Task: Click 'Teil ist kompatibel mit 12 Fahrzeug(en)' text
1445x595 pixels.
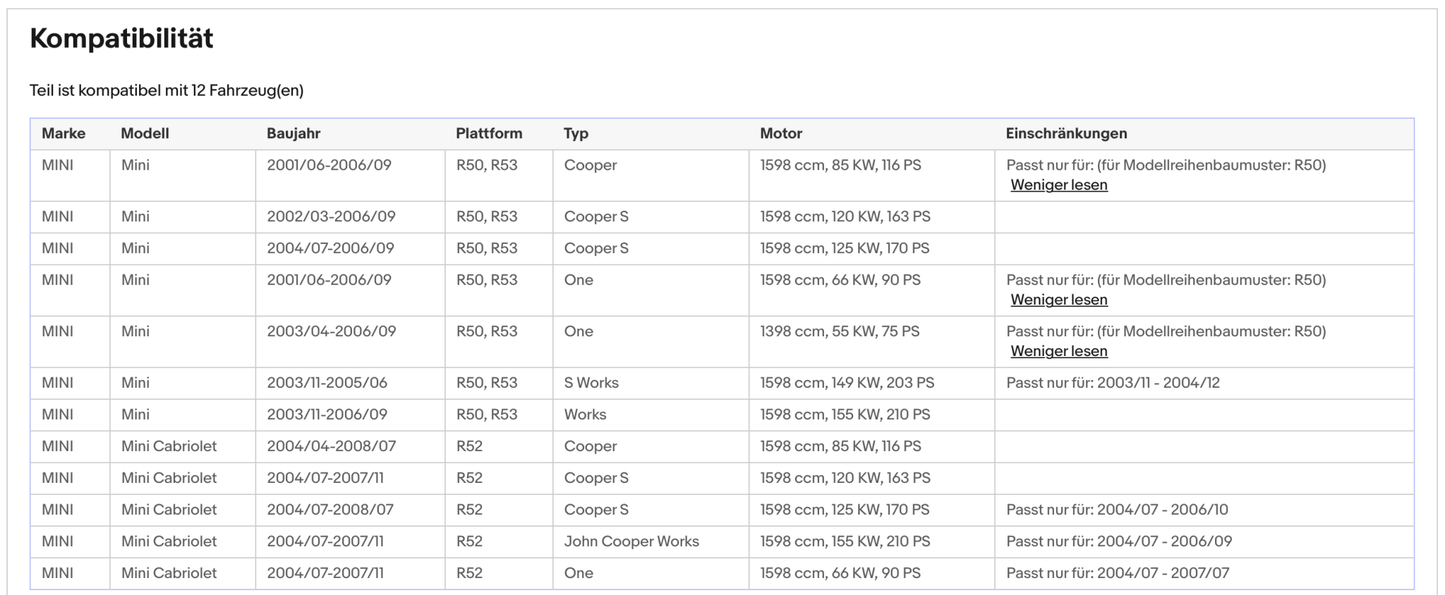Action: [166, 90]
